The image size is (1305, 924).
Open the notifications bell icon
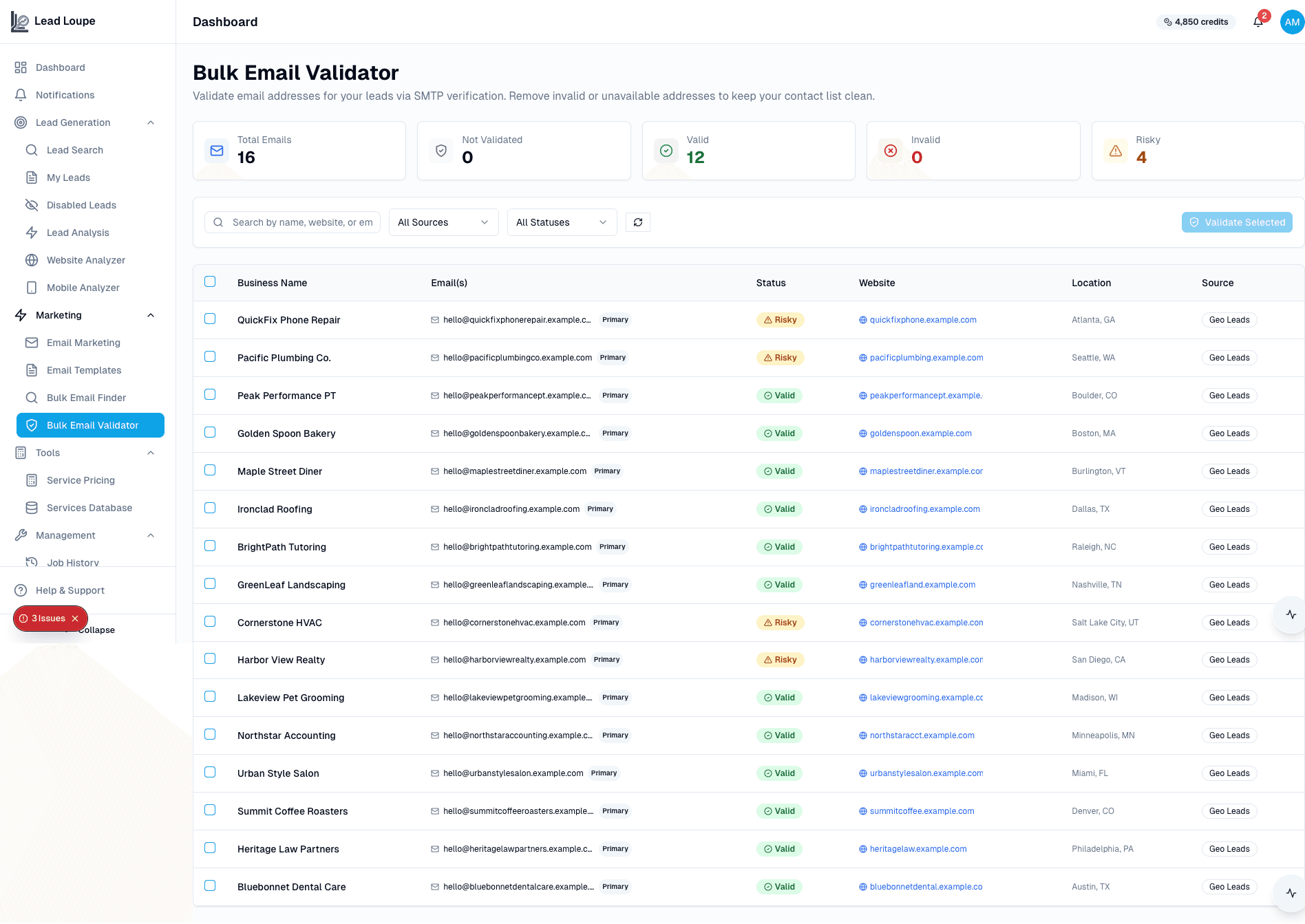pyautogui.click(x=1258, y=22)
